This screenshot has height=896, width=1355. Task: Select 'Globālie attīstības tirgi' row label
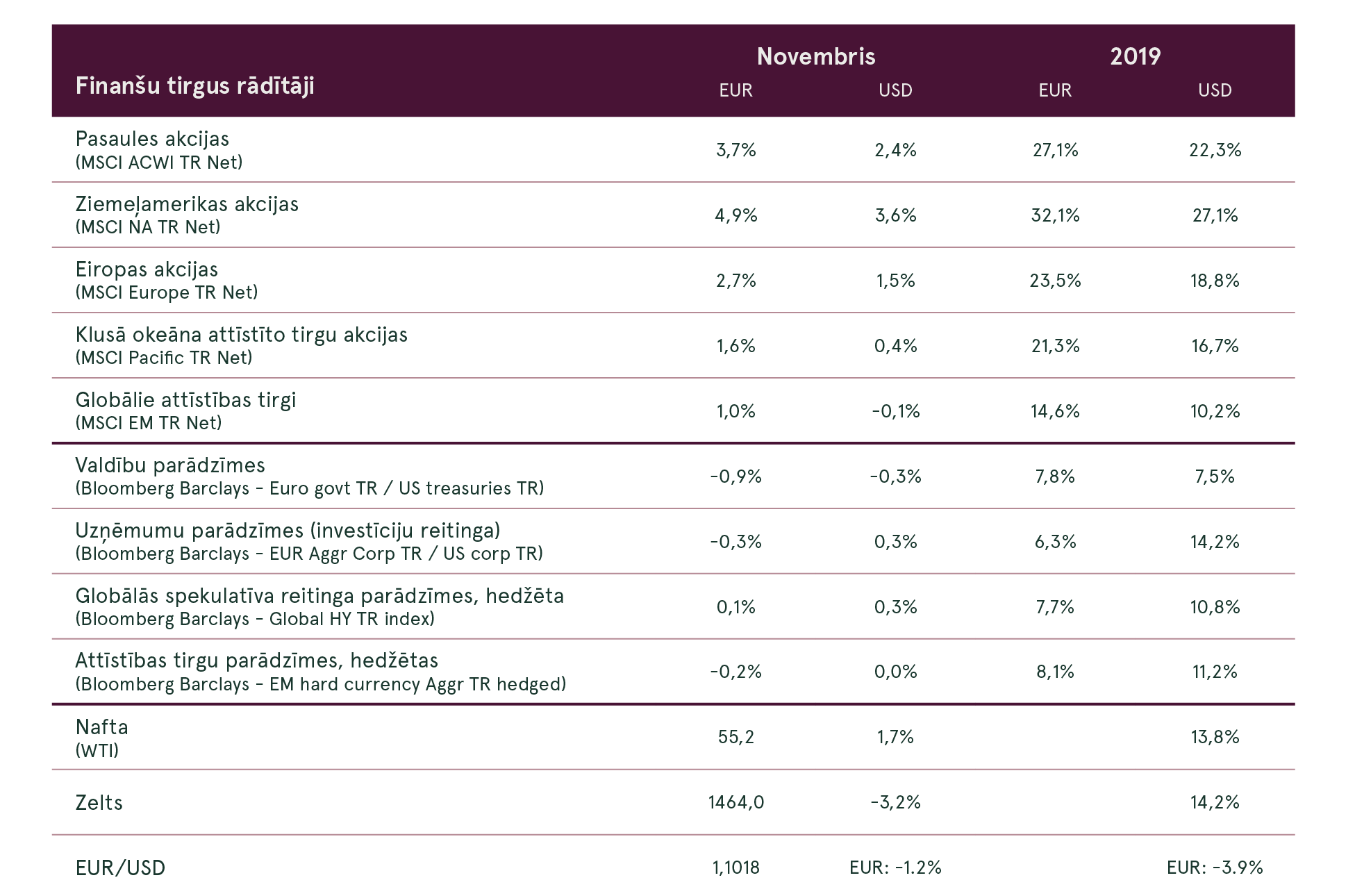[x=185, y=400]
